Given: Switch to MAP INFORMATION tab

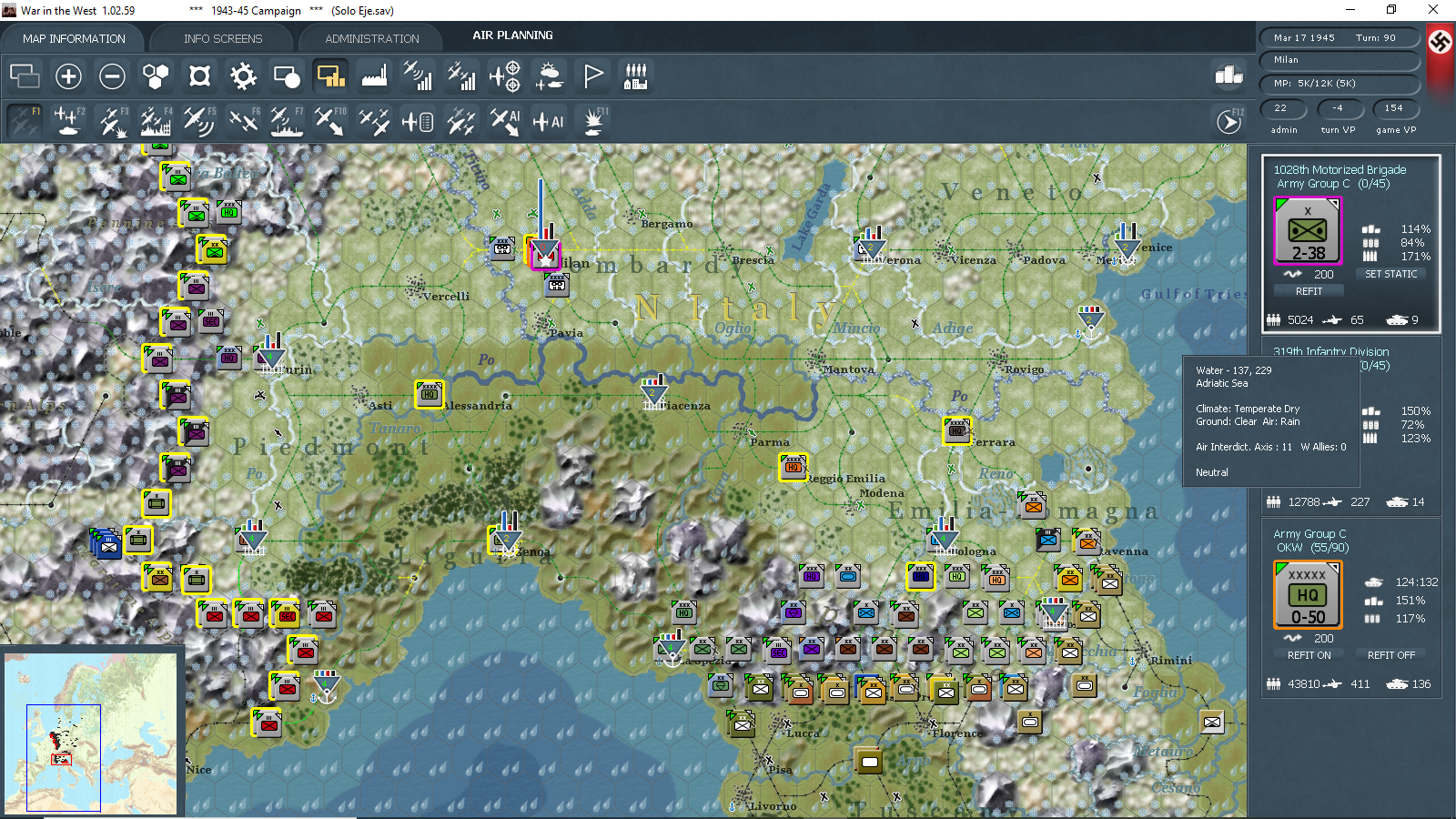Looking at the screenshot, I should coord(74,38).
